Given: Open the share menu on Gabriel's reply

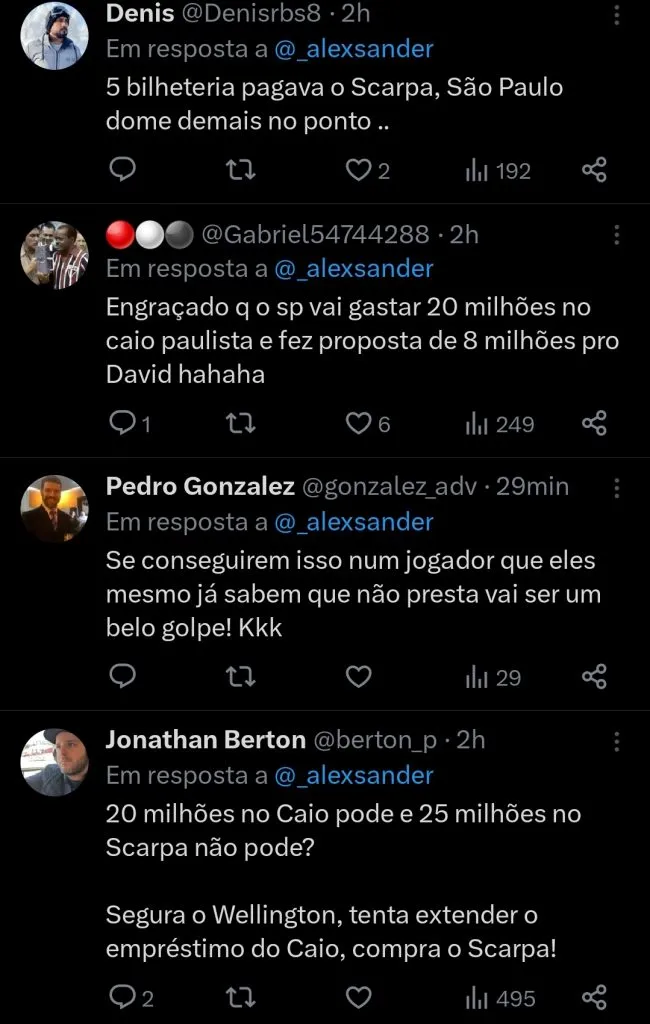Looking at the screenshot, I should pyautogui.click(x=595, y=423).
